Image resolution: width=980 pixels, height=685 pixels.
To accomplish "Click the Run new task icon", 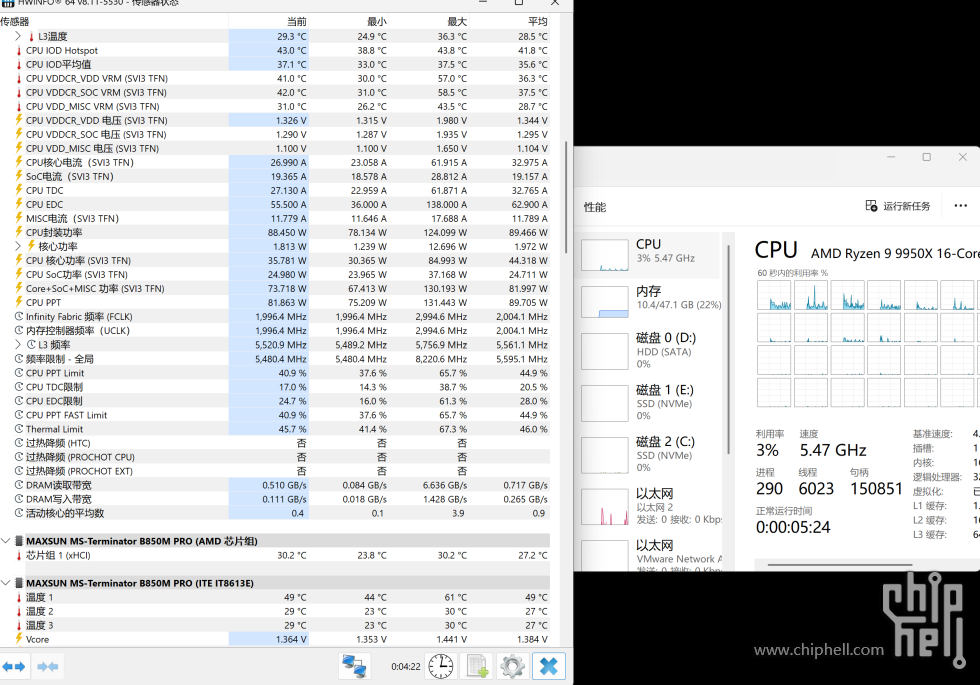I will coord(871,206).
